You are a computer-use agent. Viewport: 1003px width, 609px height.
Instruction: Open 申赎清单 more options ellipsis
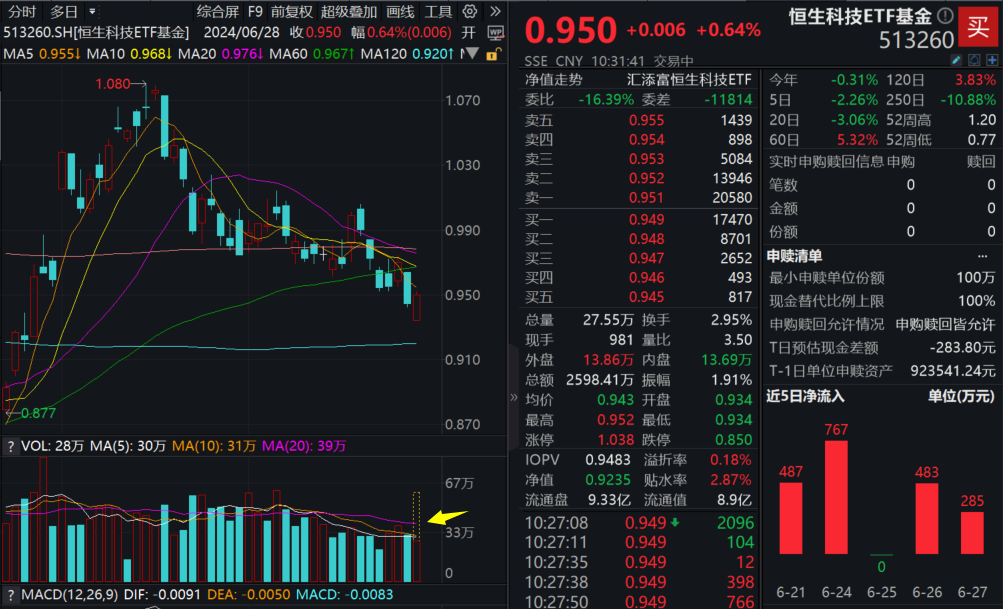[x=983, y=257]
